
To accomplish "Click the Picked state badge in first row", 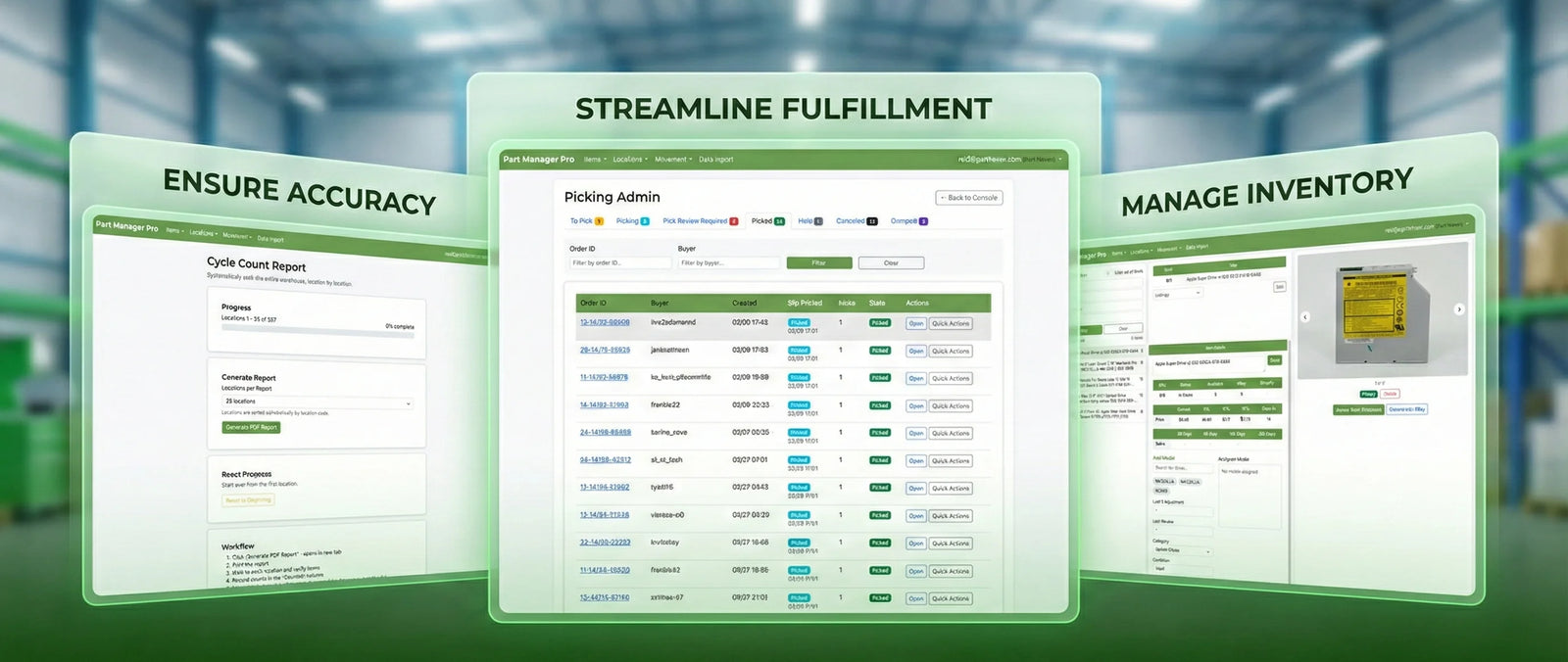I will [879, 323].
